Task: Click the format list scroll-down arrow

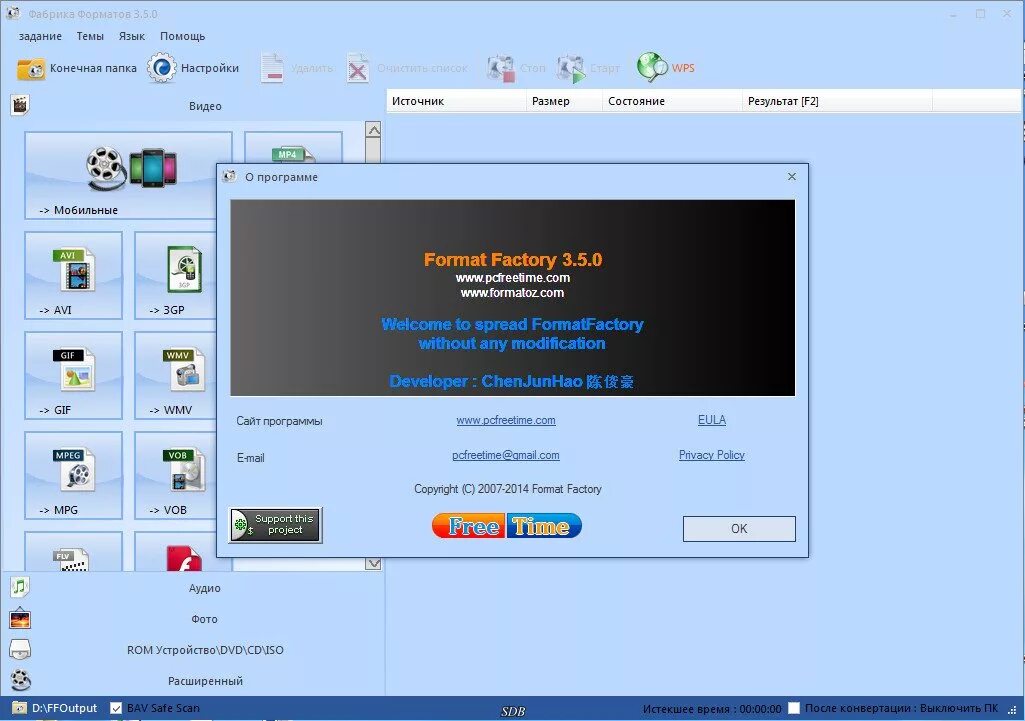Action: pos(373,563)
